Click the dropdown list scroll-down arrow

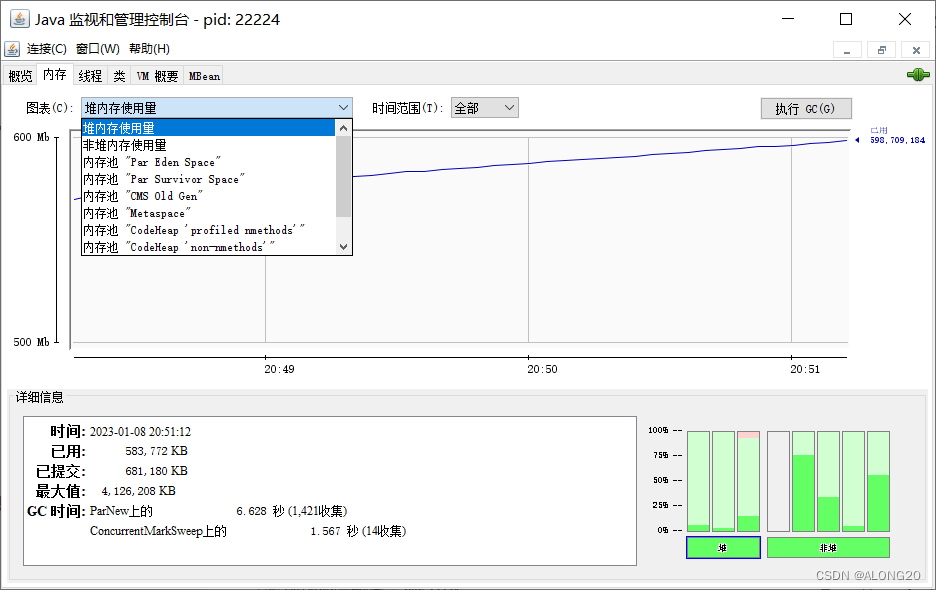[343, 247]
